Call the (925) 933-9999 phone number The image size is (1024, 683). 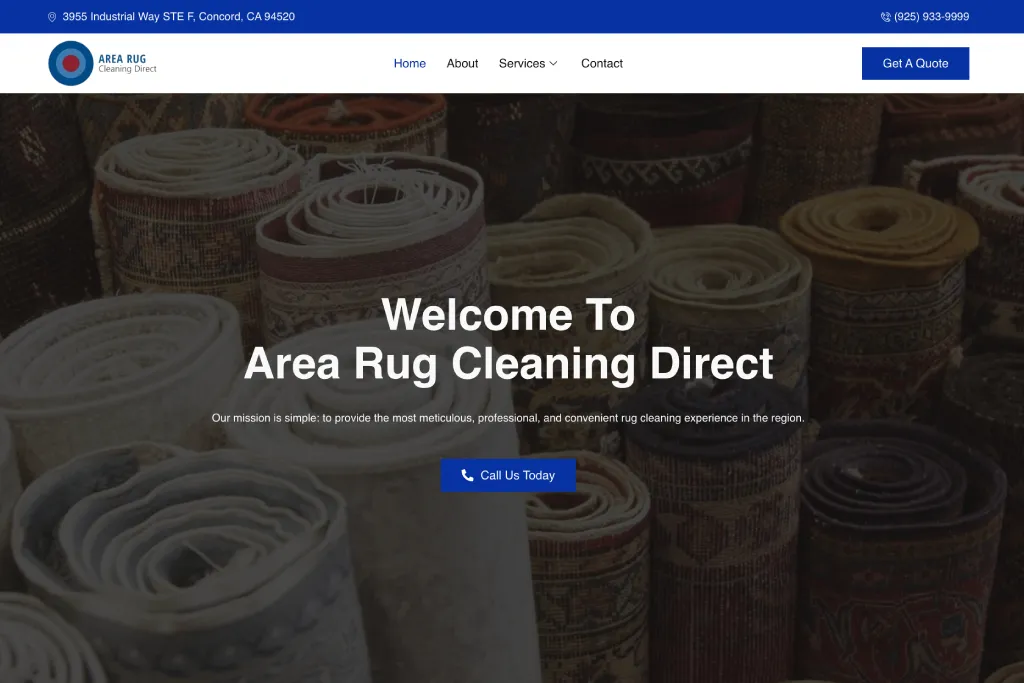[x=931, y=17]
